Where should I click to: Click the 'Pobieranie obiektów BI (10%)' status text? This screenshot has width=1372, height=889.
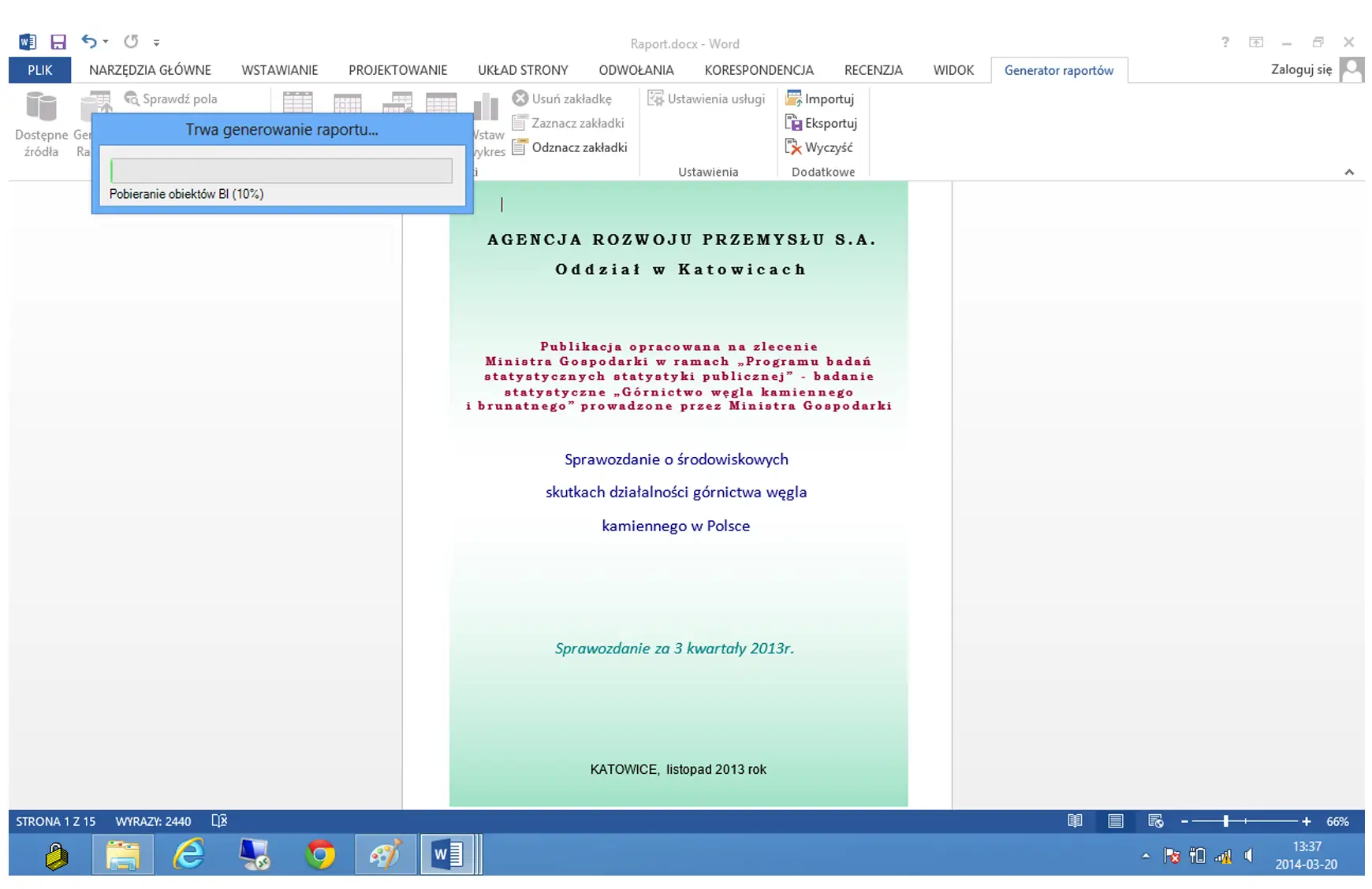(186, 194)
